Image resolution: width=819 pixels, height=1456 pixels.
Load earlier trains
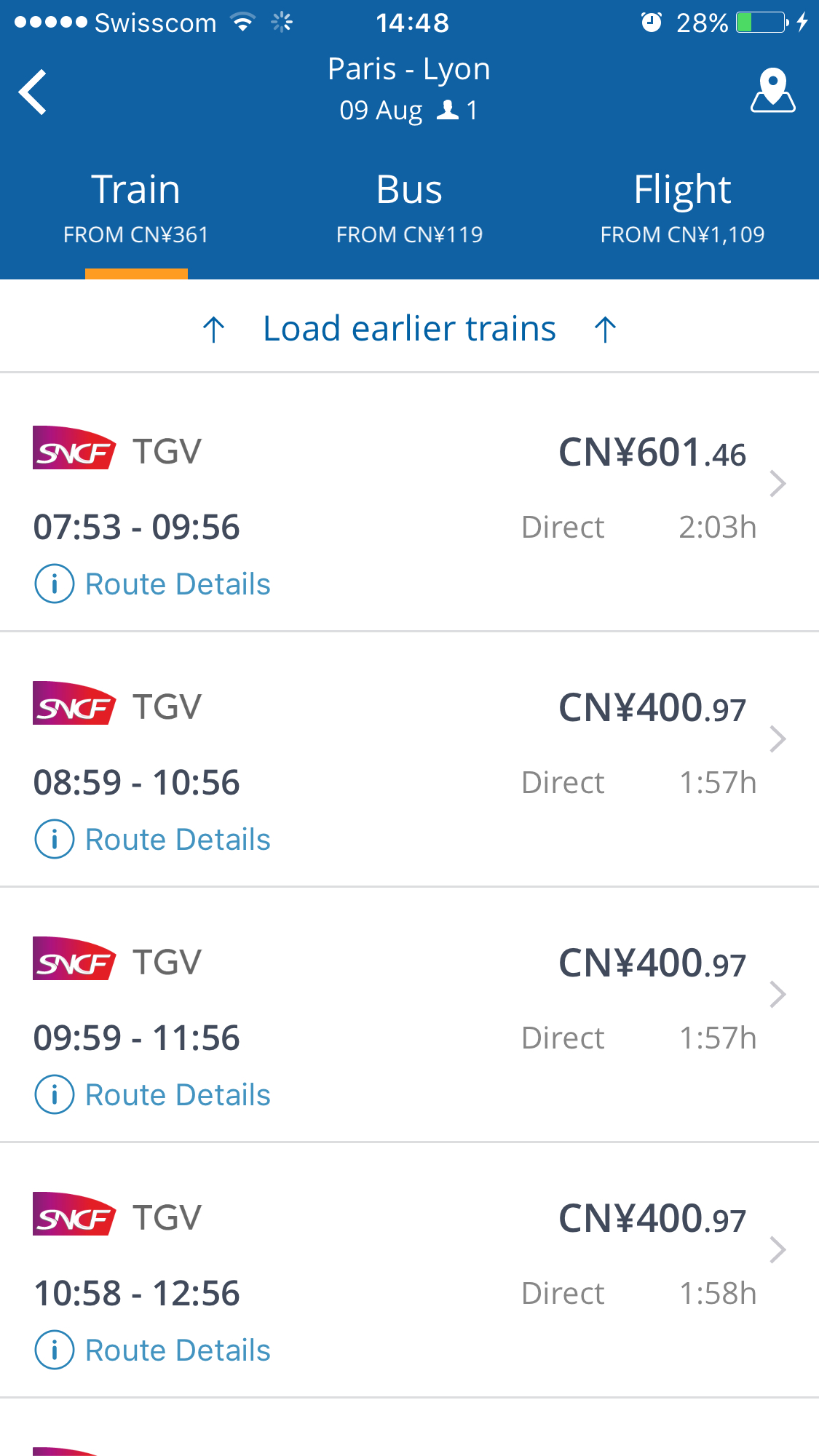pos(409,329)
